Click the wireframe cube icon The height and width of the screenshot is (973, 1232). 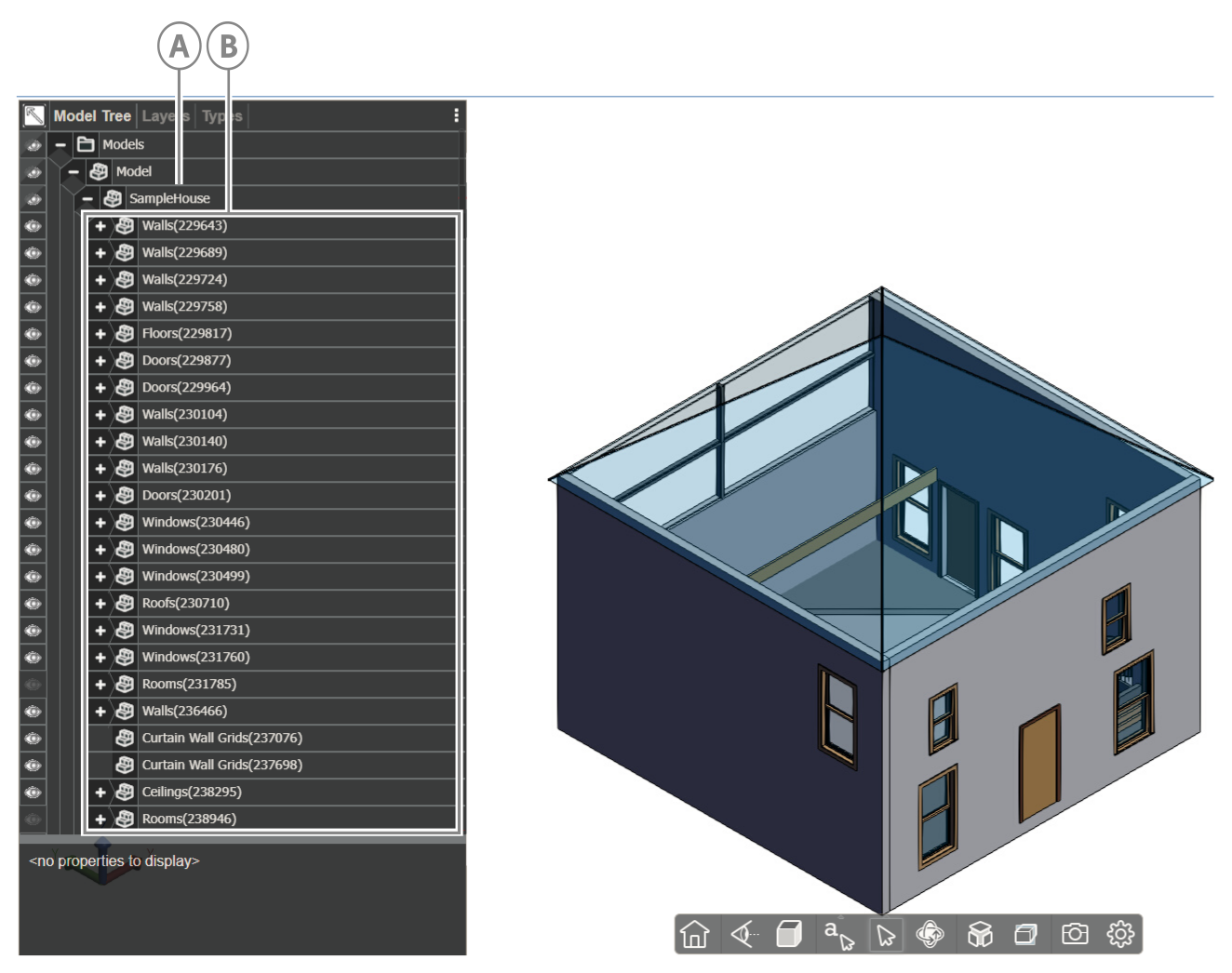[1025, 934]
